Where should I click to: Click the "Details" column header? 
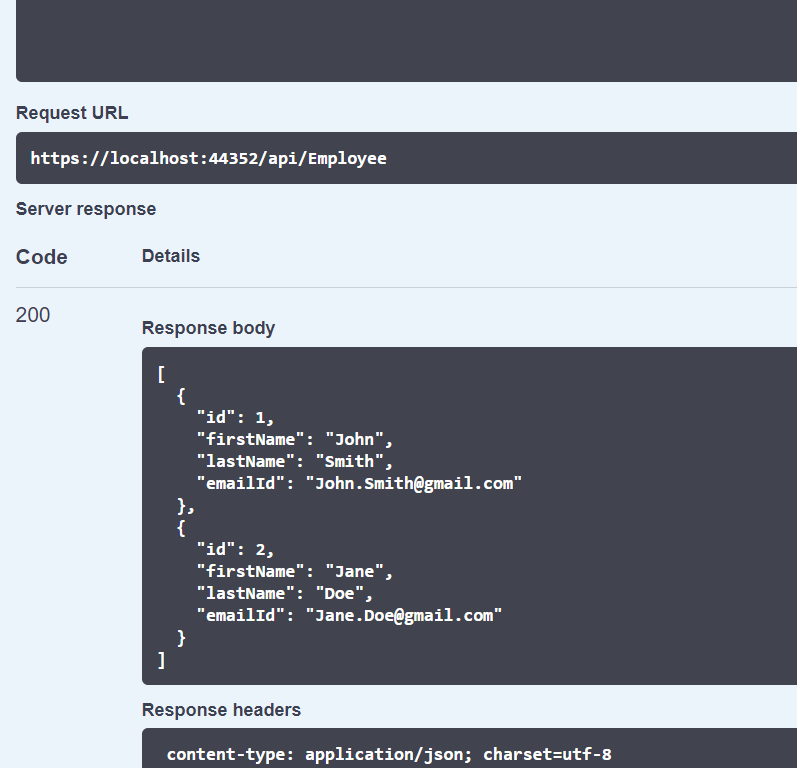tap(171, 256)
